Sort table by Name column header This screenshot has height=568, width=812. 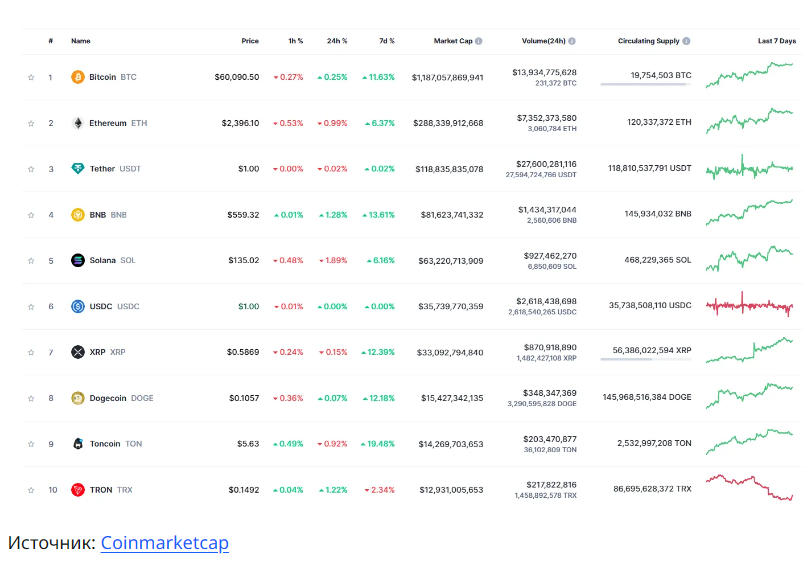81,41
